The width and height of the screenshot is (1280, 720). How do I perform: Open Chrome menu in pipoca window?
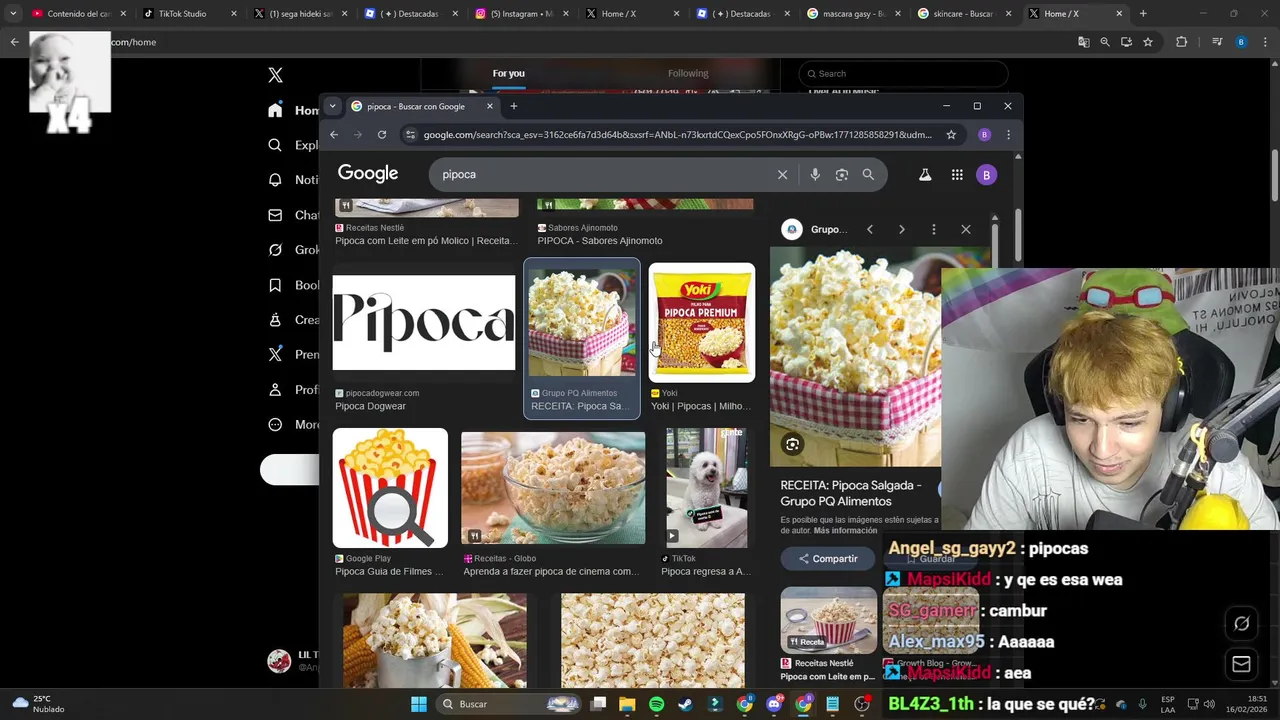1008,135
